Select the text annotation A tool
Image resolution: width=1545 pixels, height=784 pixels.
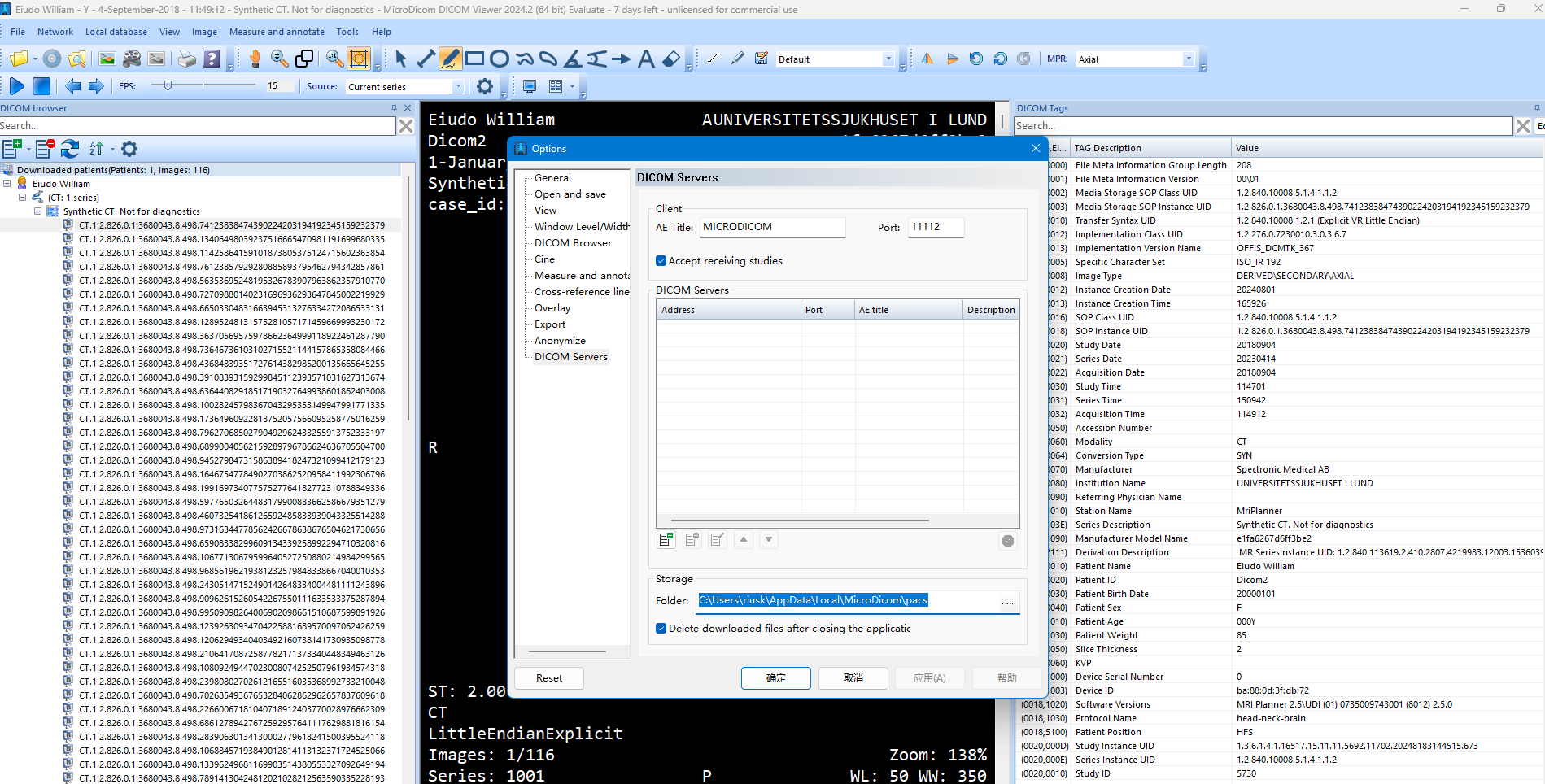point(646,59)
